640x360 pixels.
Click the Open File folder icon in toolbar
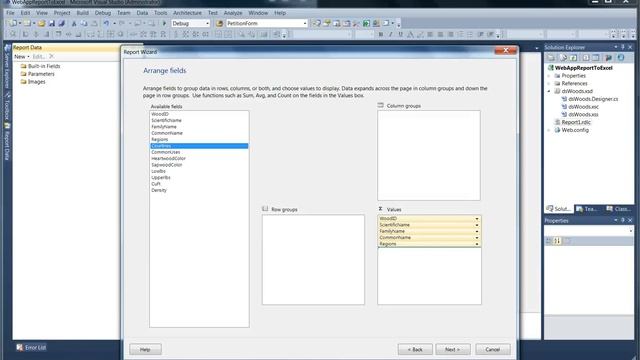coord(41,23)
